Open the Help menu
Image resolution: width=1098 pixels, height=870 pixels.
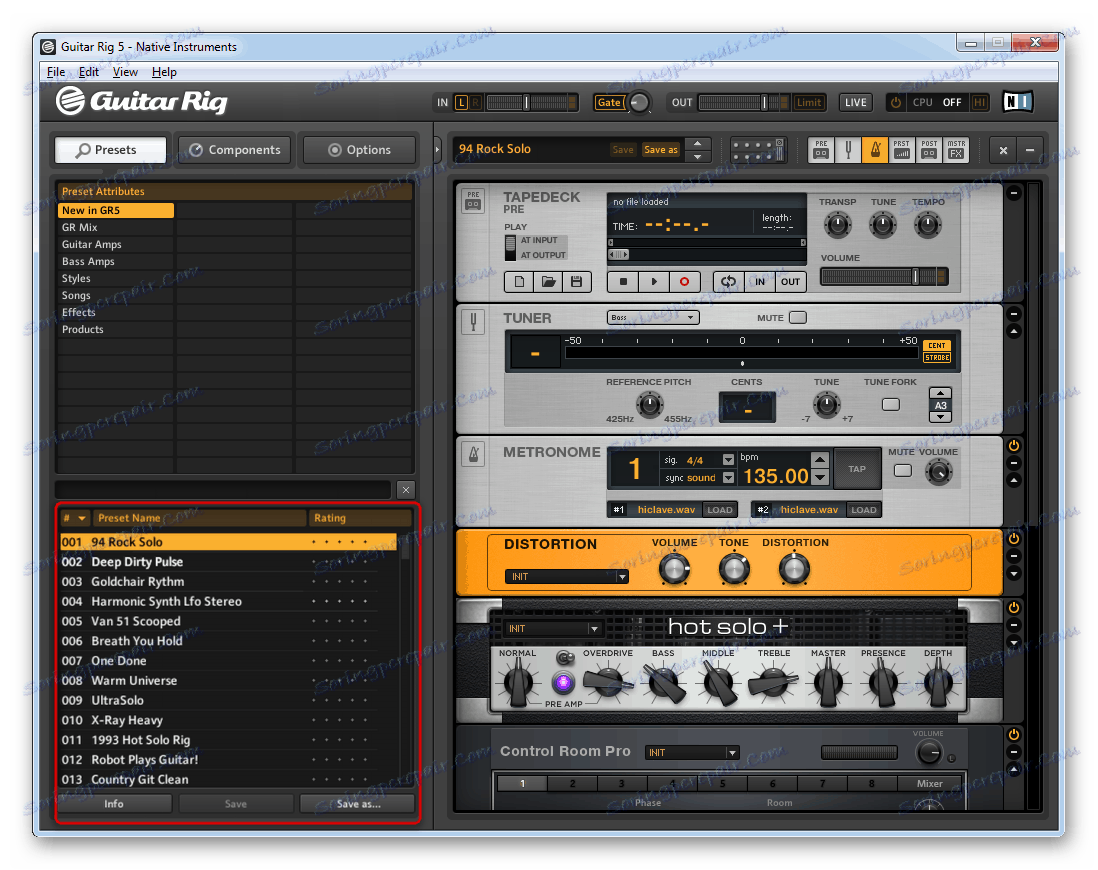point(164,72)
